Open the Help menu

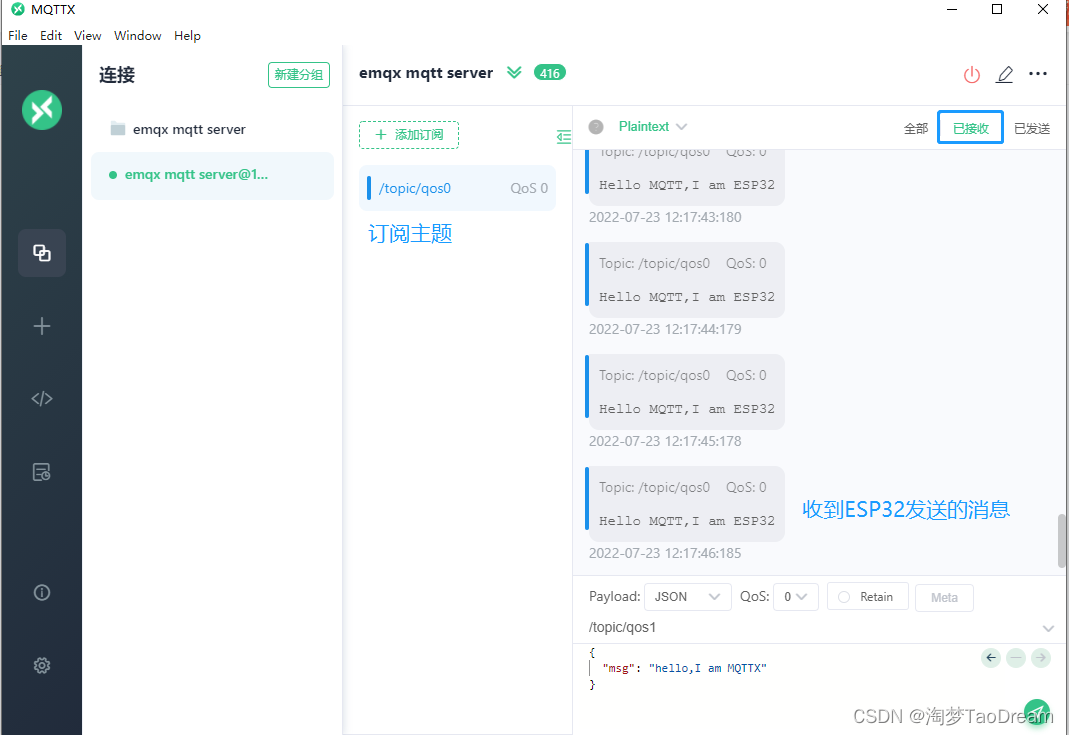click(x=187, y=35)
